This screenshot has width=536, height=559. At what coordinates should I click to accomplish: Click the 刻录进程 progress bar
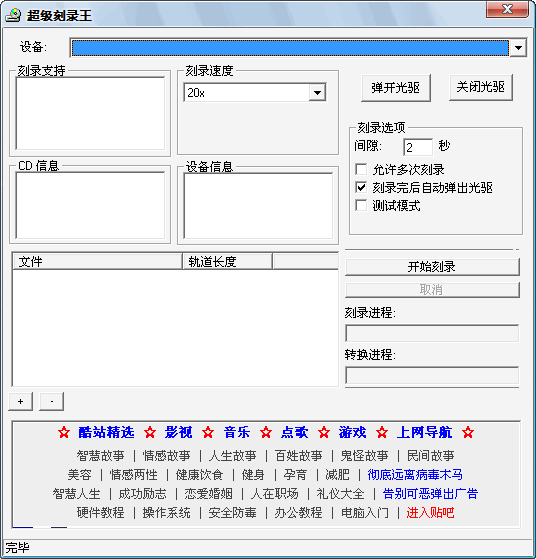(432, 333)
